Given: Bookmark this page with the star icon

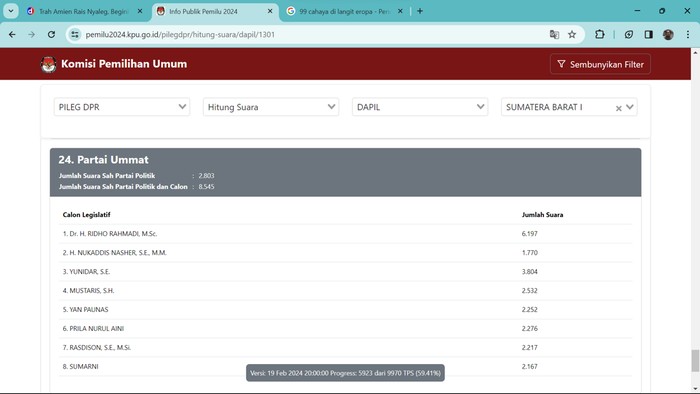Looking at the screenshot, I should tap(572, 34).
